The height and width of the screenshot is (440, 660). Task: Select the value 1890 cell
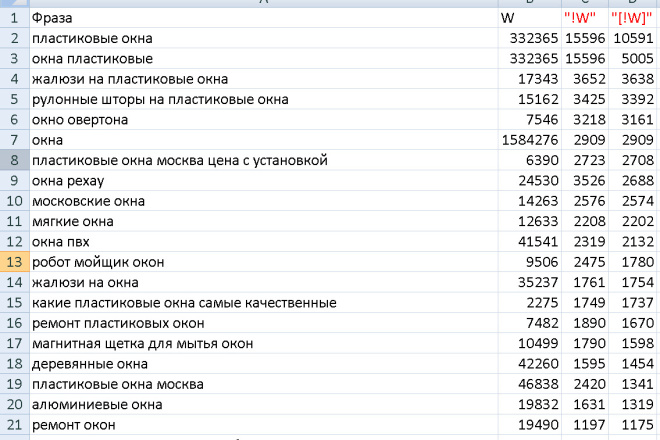[x=585, y=323]
